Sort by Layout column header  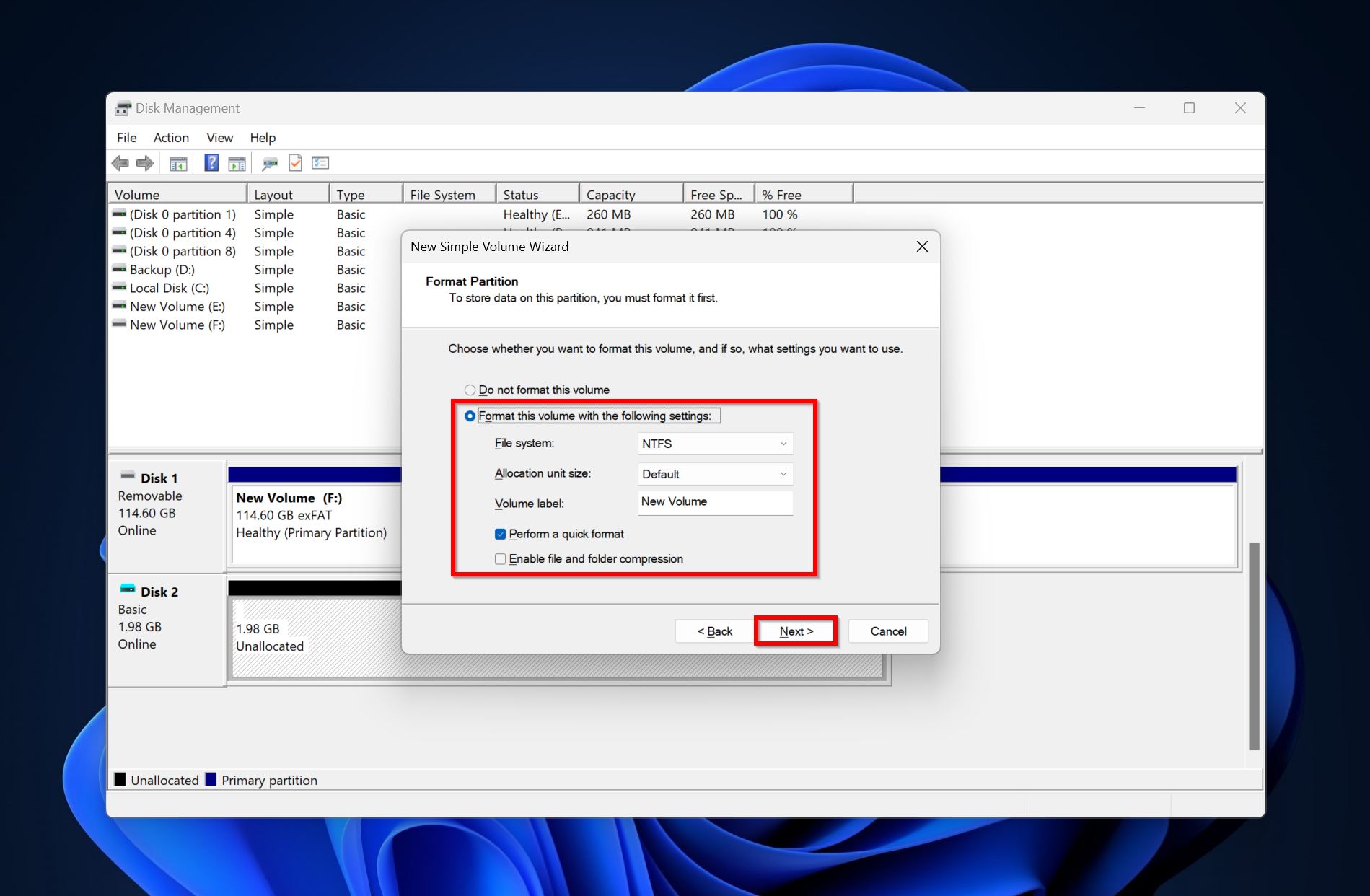tap(288, 195)
